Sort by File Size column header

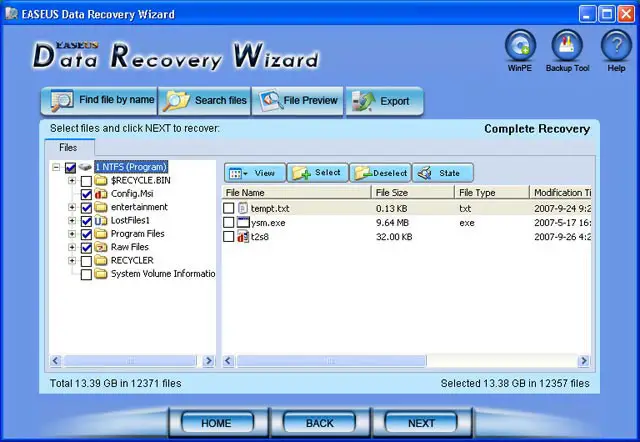coord(413,192)
